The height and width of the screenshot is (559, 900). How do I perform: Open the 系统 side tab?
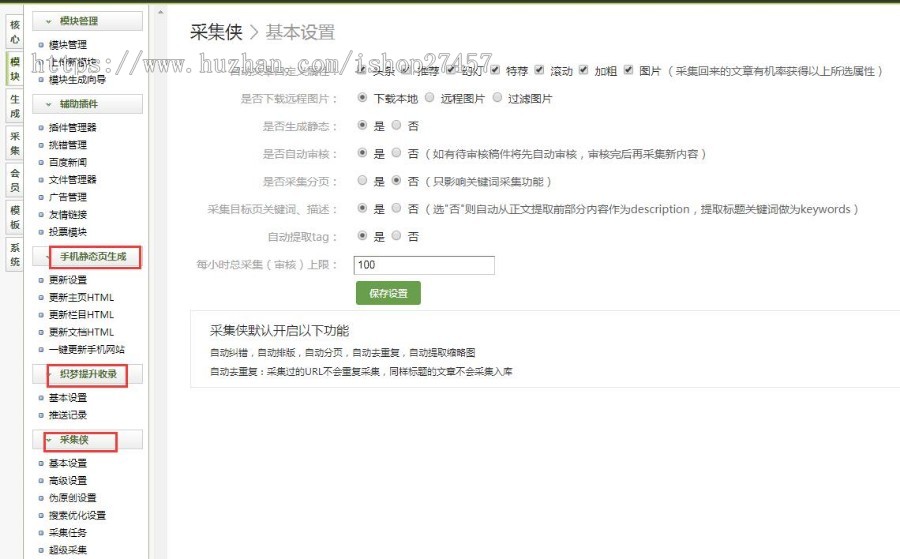point(14,255)
